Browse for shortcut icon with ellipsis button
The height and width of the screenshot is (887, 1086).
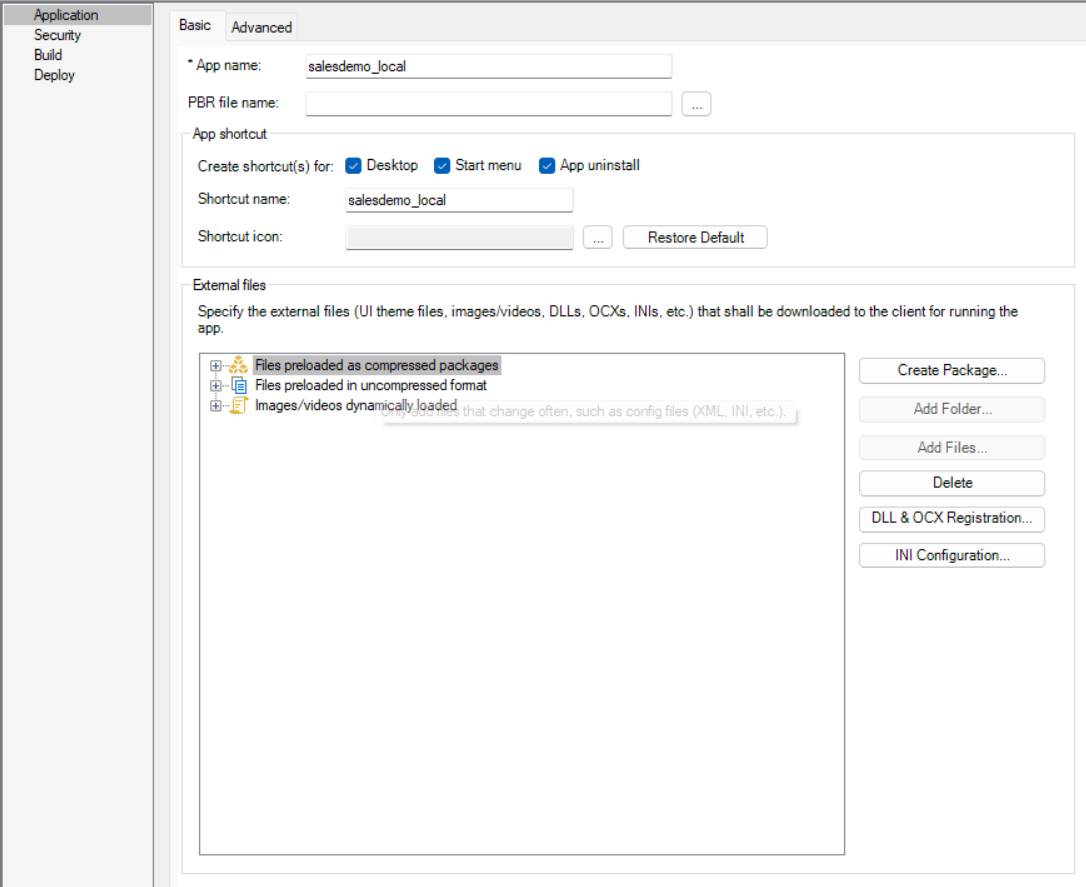(597, 238)
